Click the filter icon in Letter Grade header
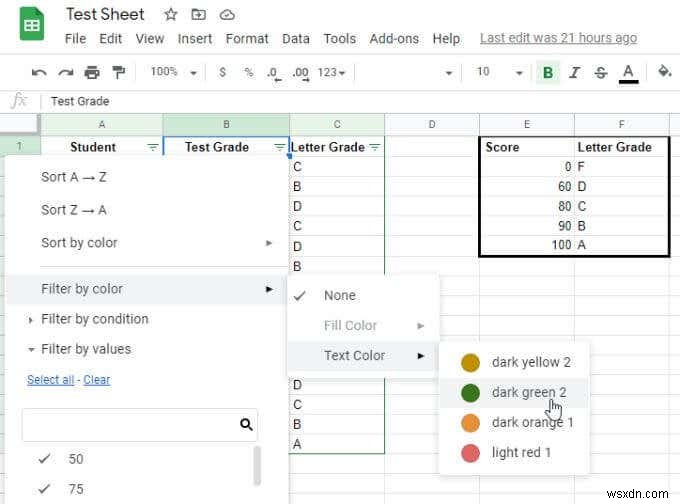 [375, 147]
